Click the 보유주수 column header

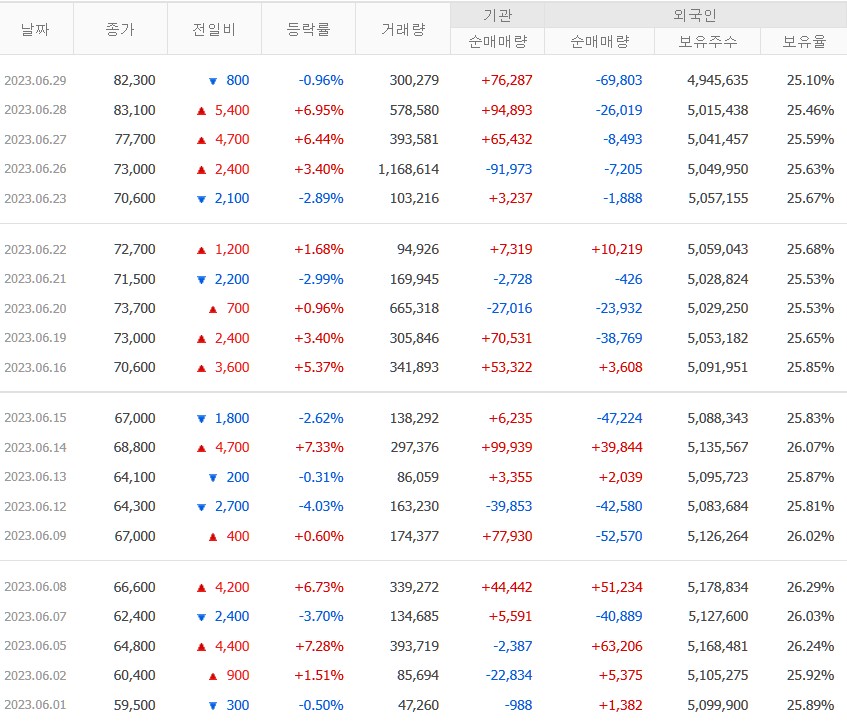click(708, 42)
